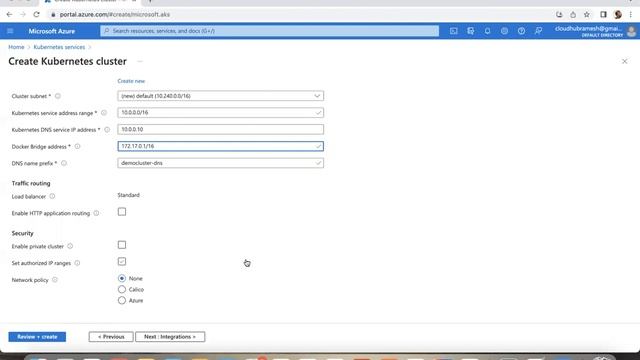Go to Kubernetes services breadcrumb
This screenshot has height=360, width=640.
point(59,47)
